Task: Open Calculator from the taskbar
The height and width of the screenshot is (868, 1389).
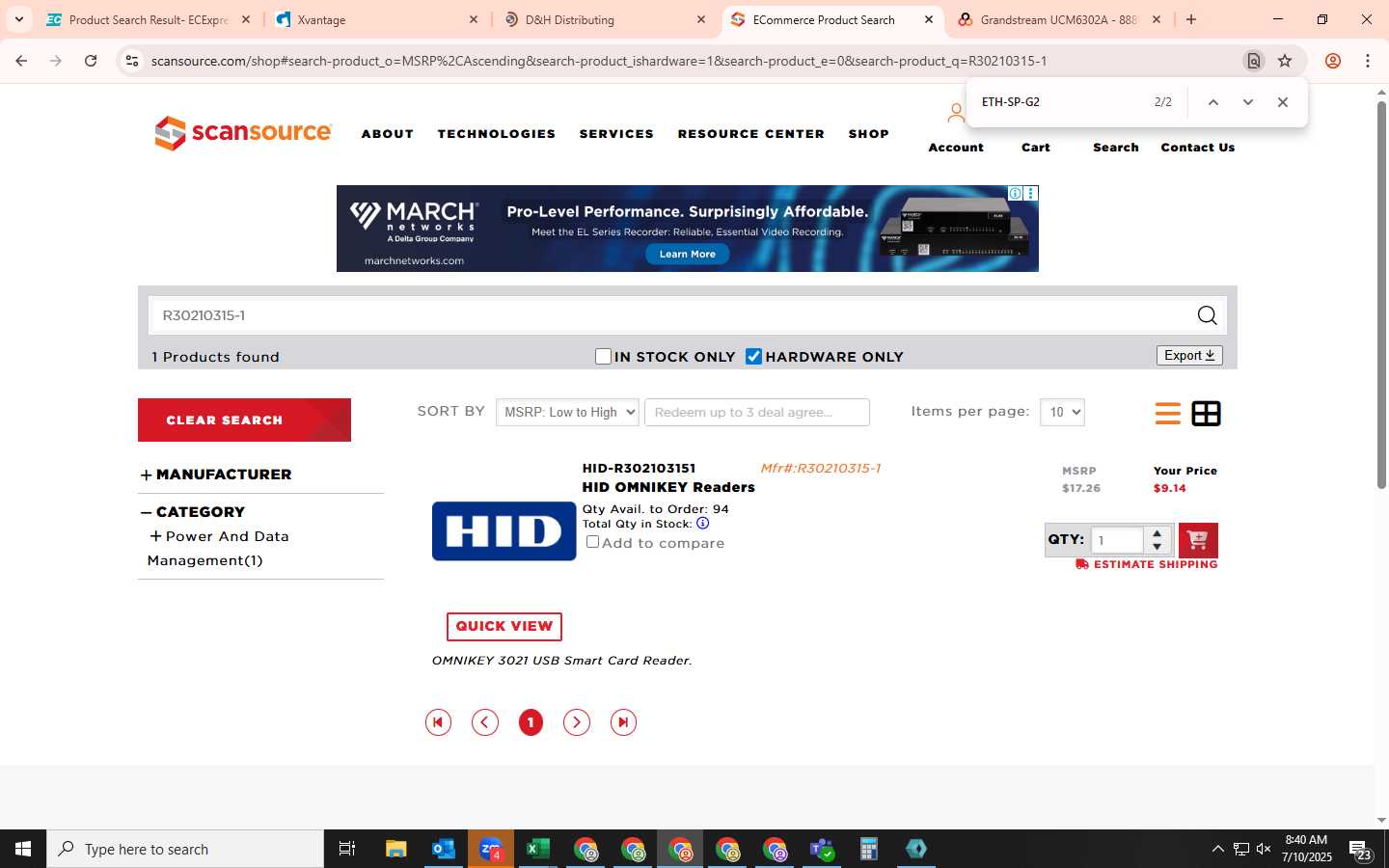Action: tap(868, 849)
